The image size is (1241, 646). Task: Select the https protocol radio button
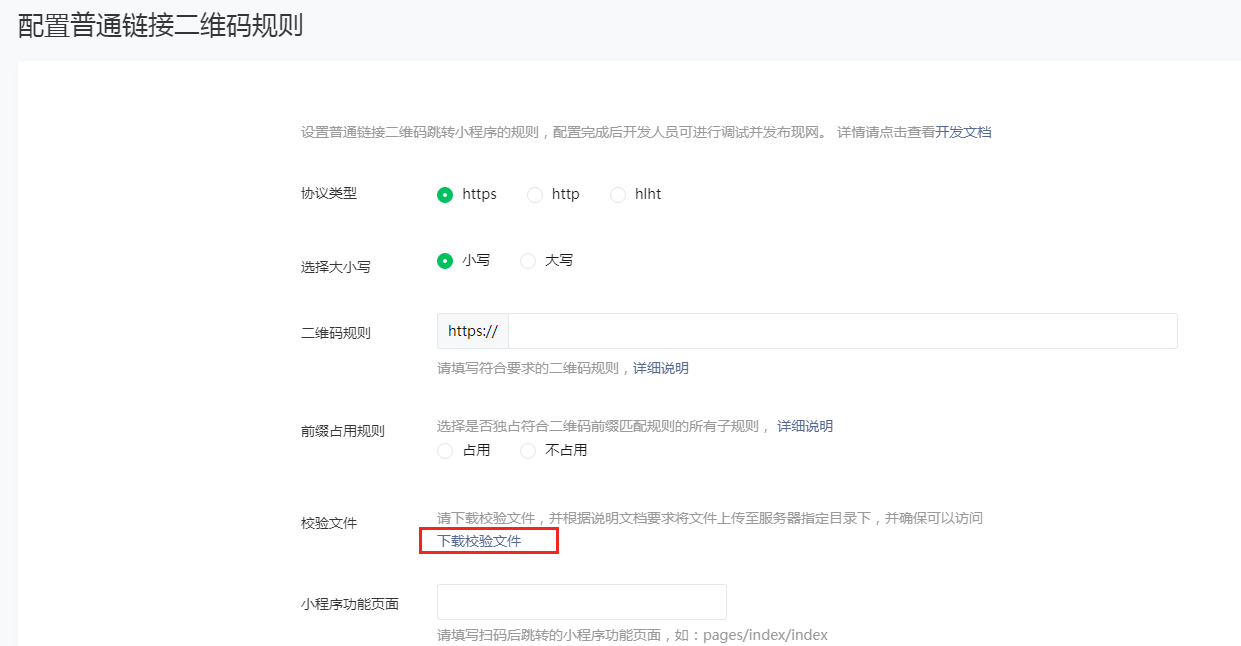(x=445, y=195)
